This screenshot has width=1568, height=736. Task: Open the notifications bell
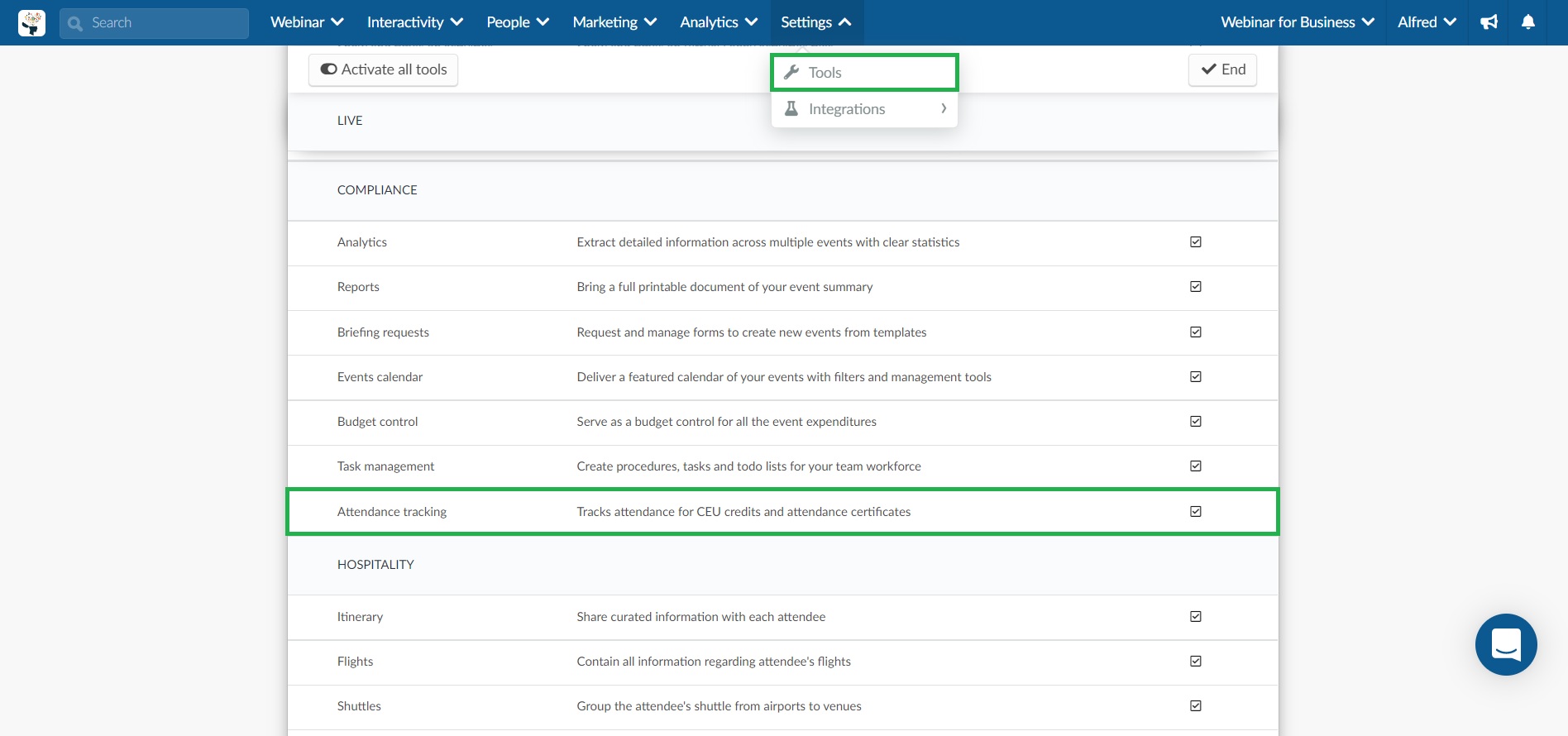point(1528,22)
